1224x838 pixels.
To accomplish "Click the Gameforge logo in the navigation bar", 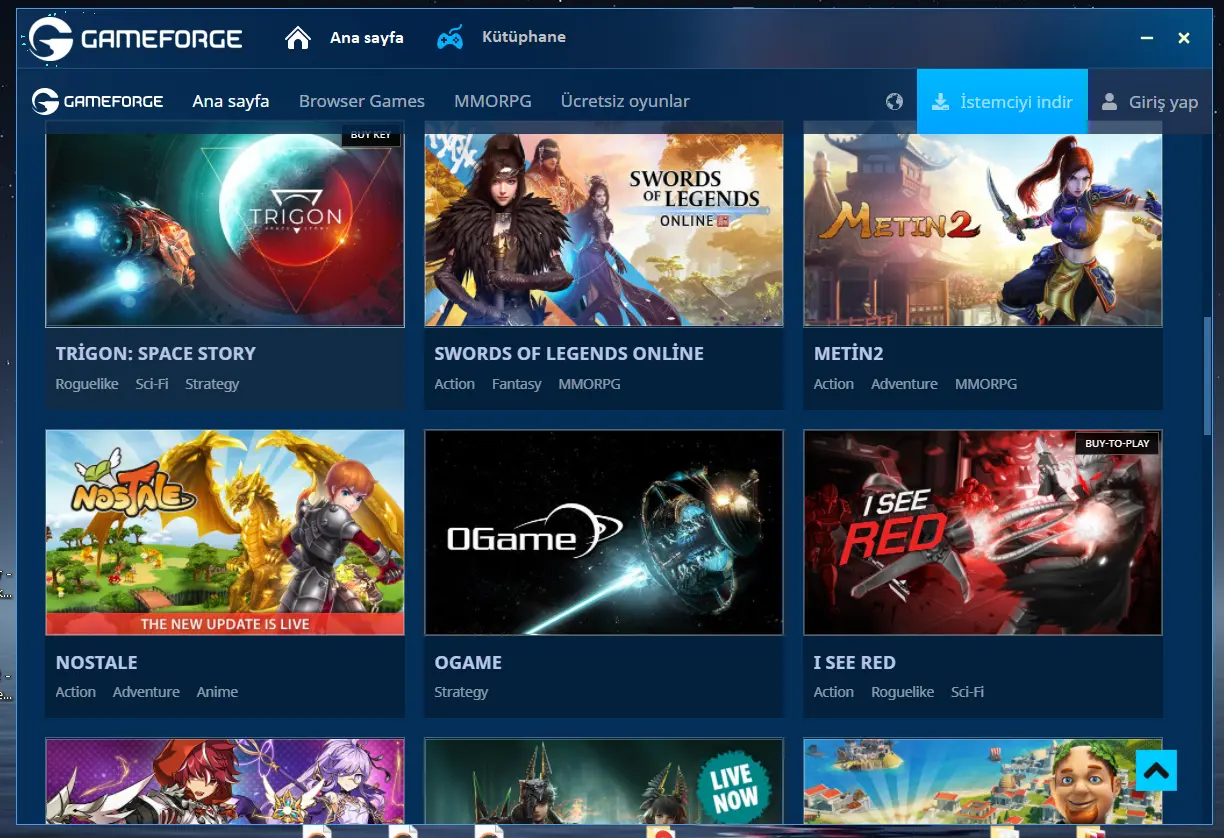I will (97, 101).
